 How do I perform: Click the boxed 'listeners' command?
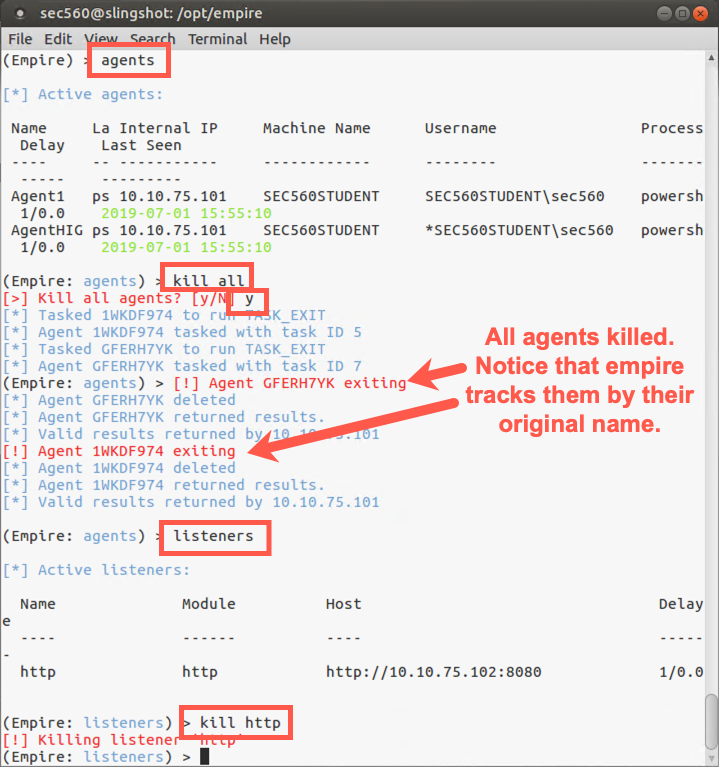click(x=215, y=536)
